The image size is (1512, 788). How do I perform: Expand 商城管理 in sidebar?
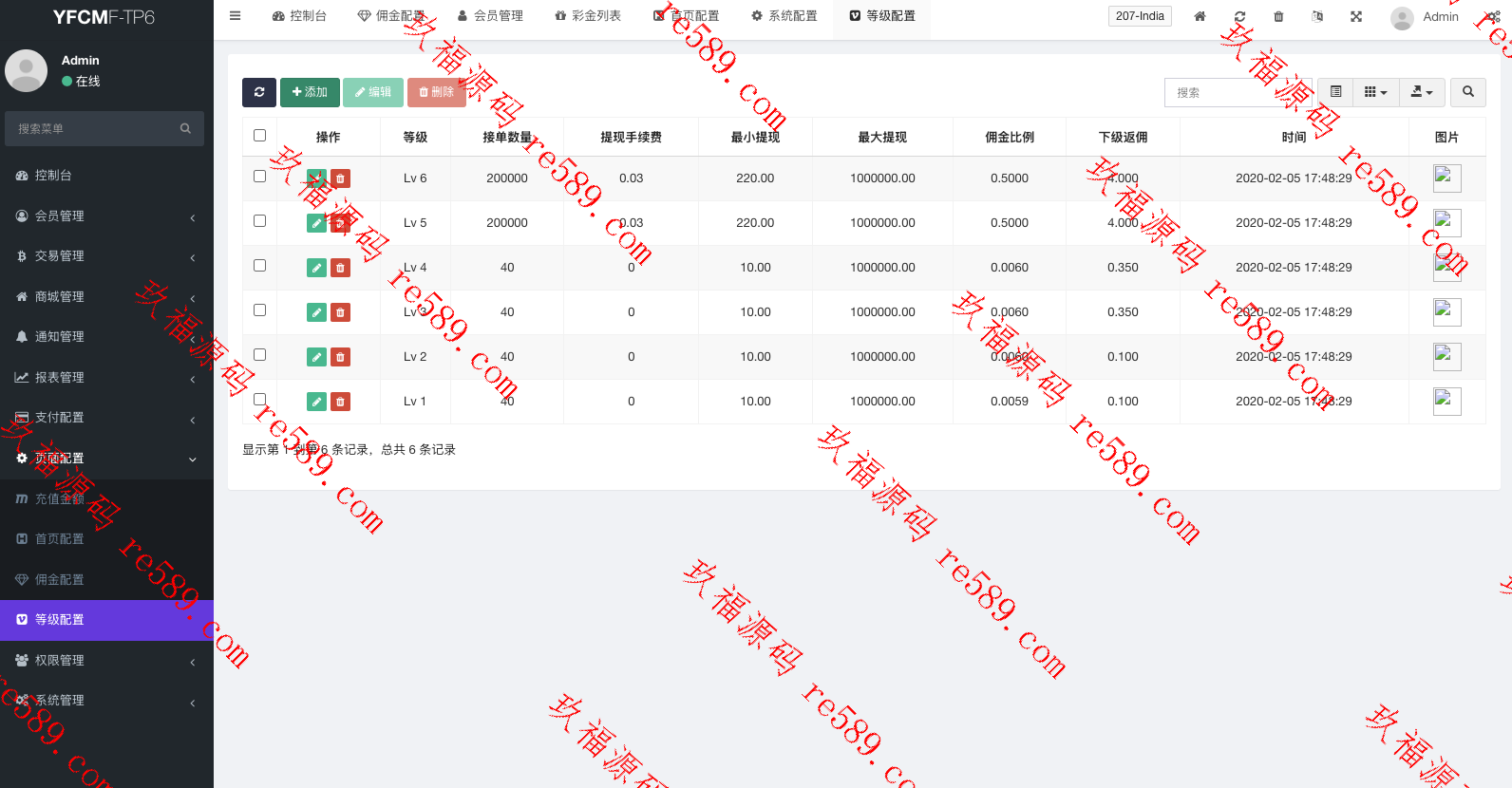click(x=106, y=297)
